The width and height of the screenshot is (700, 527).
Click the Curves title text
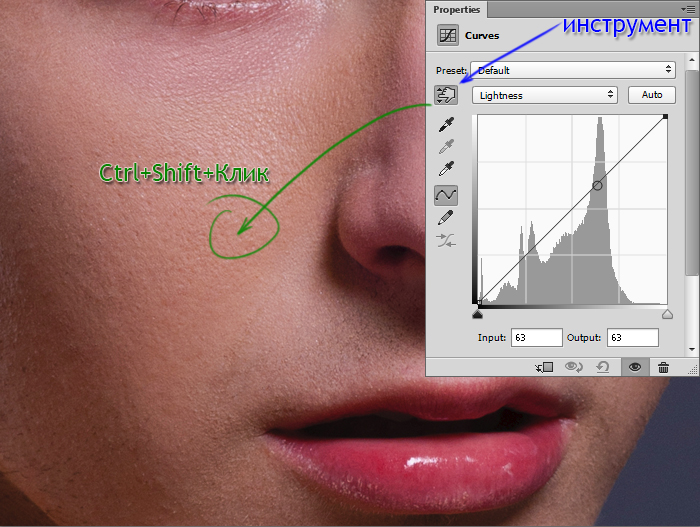[482, 36]
